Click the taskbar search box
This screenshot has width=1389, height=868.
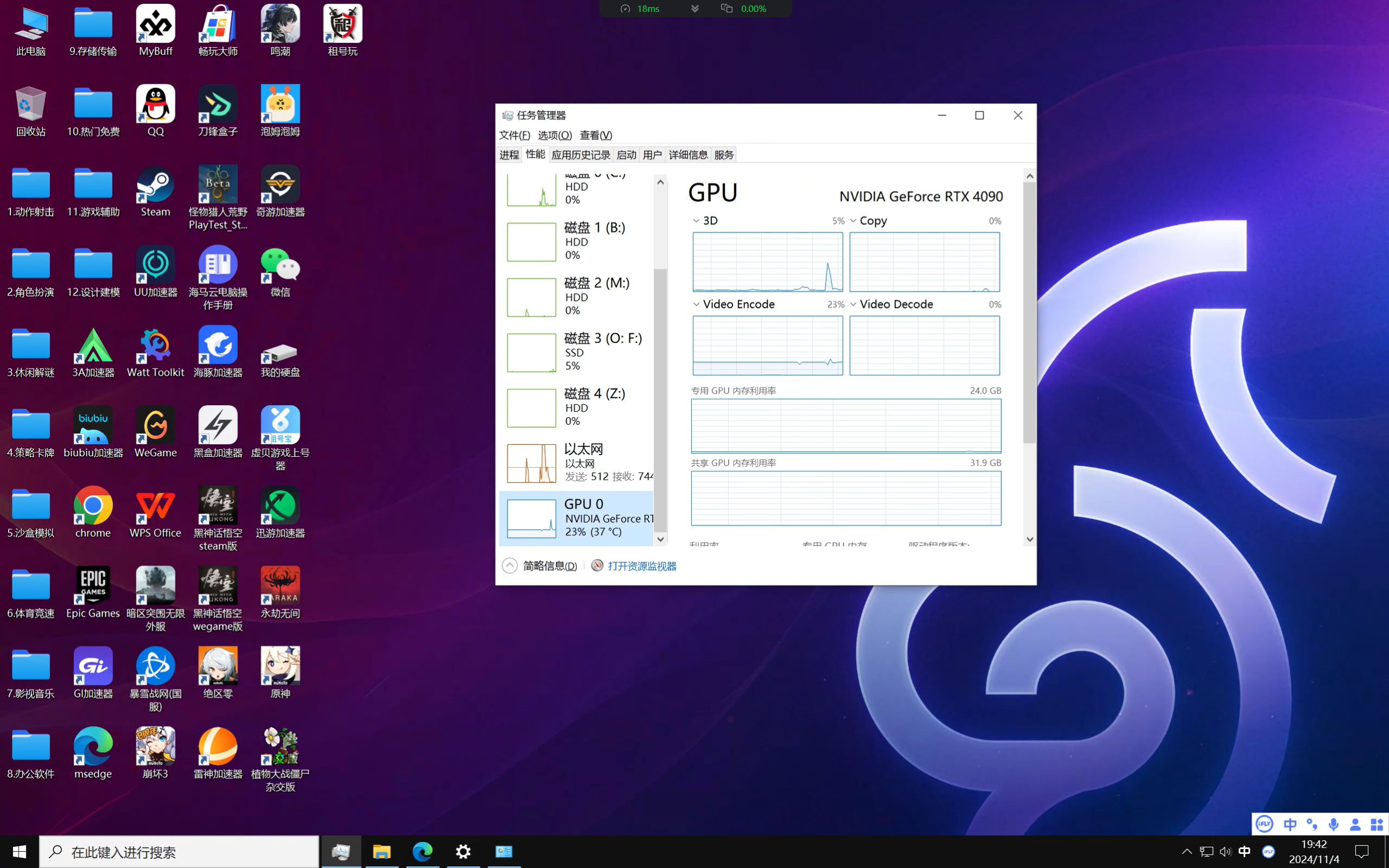pyautogui.click(x=179, y=852)
